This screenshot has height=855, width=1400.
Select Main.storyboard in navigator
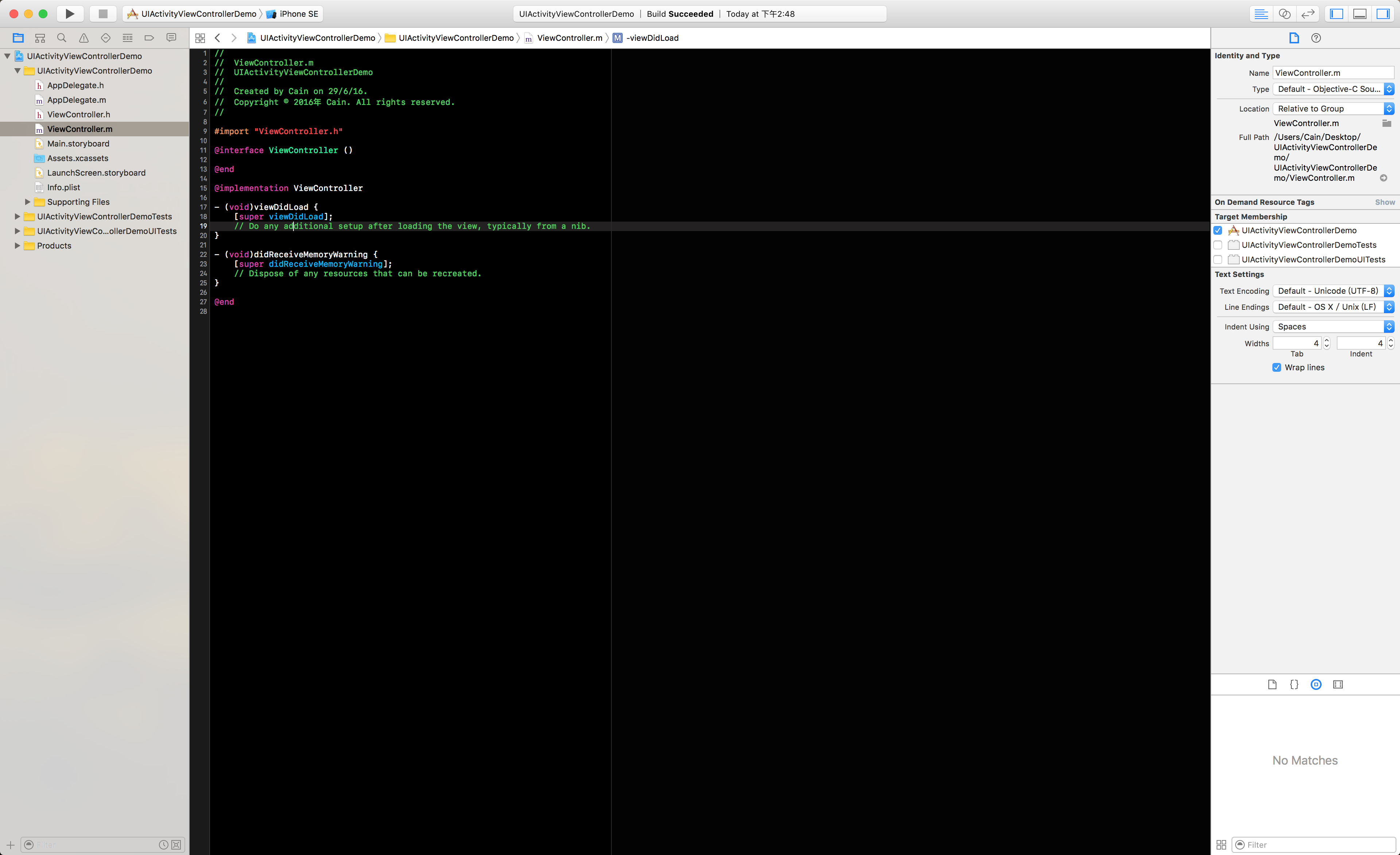pos(78,144)
